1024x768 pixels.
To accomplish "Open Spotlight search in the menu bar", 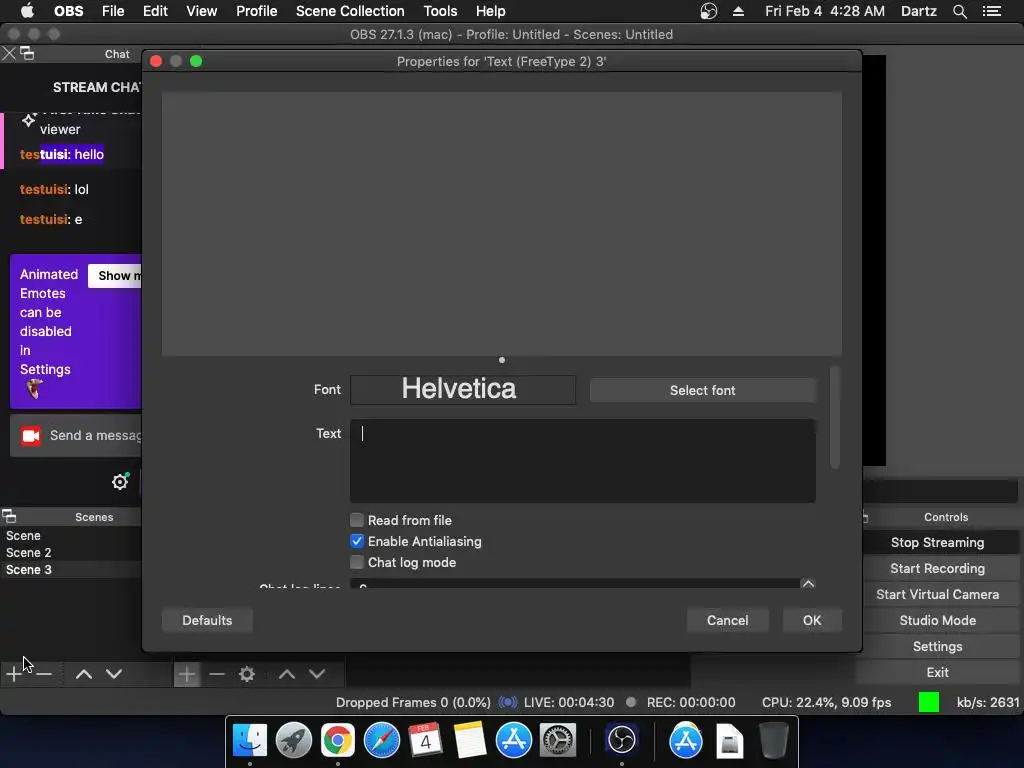I will click(959, 11).
